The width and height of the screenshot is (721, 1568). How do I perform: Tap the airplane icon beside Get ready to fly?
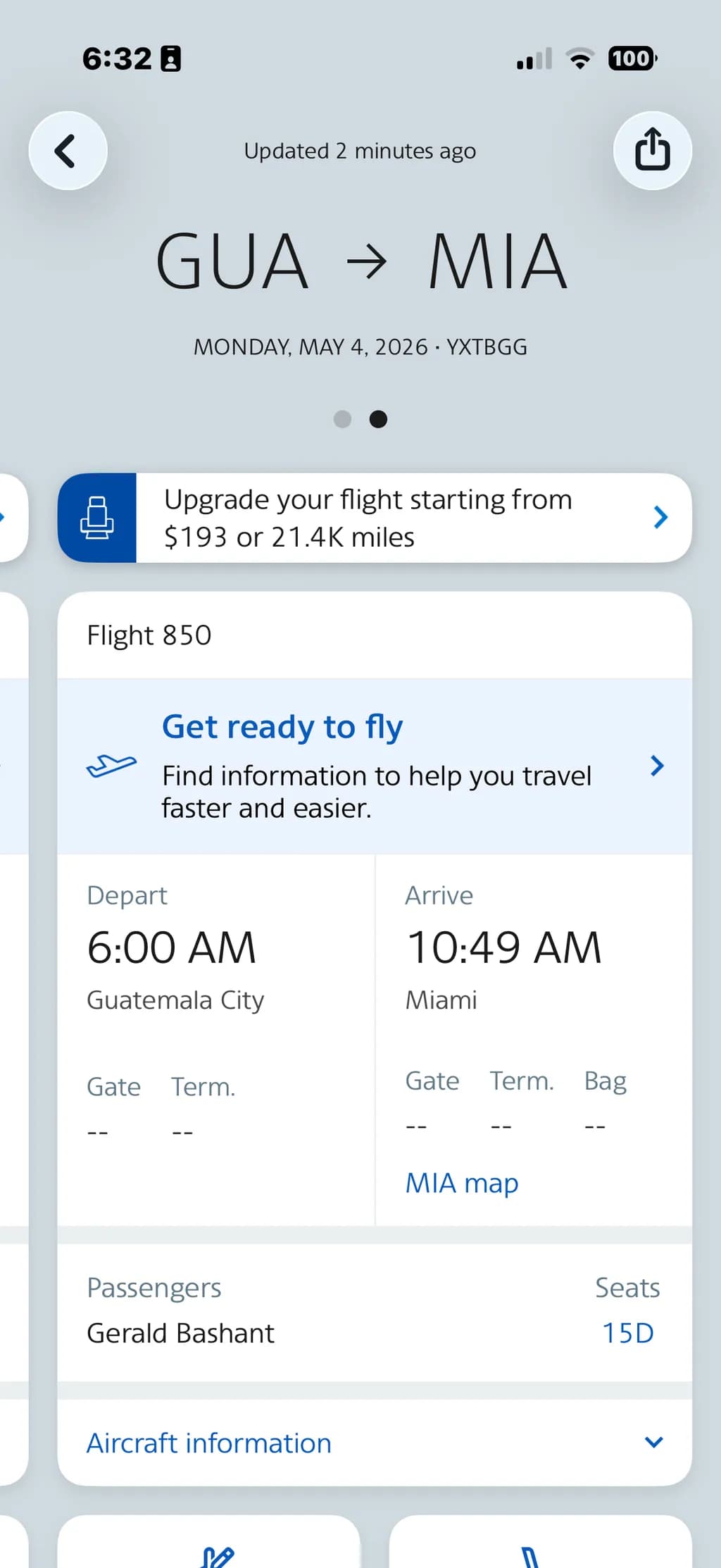tap(111, 766)
